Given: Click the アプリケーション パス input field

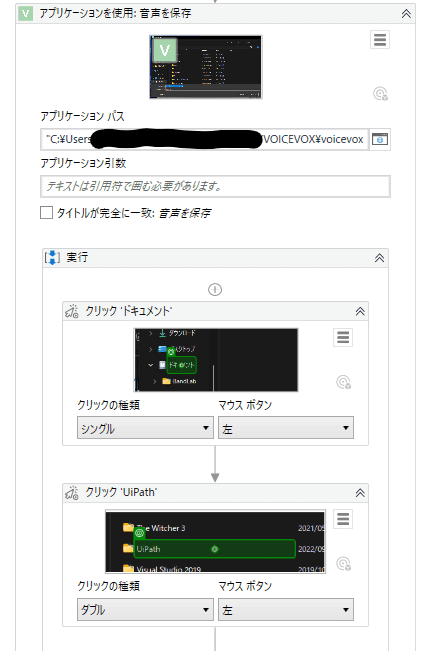Looking at the screenshot, I should point(205,140).
